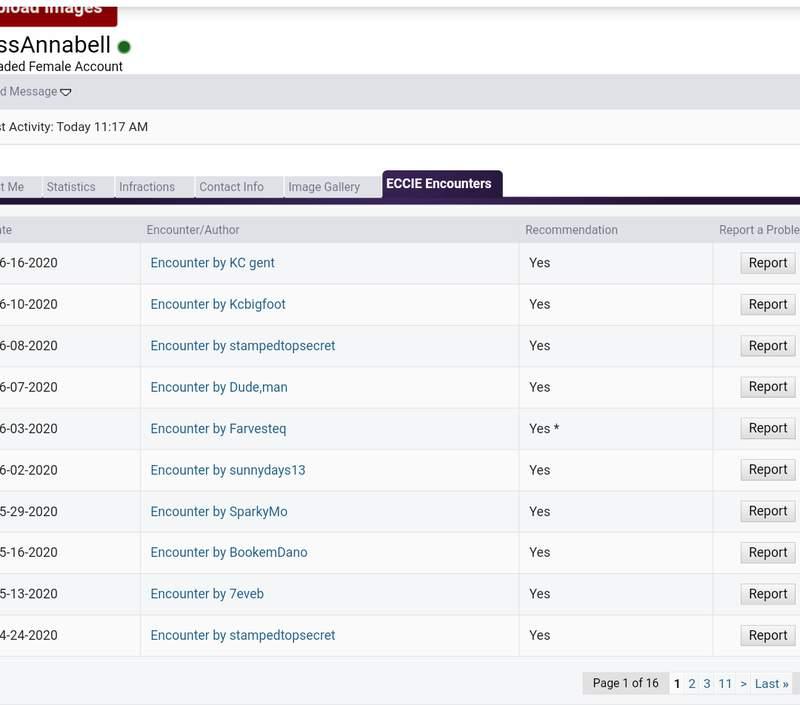Report the encounter by 7eveb

(767, 594)
